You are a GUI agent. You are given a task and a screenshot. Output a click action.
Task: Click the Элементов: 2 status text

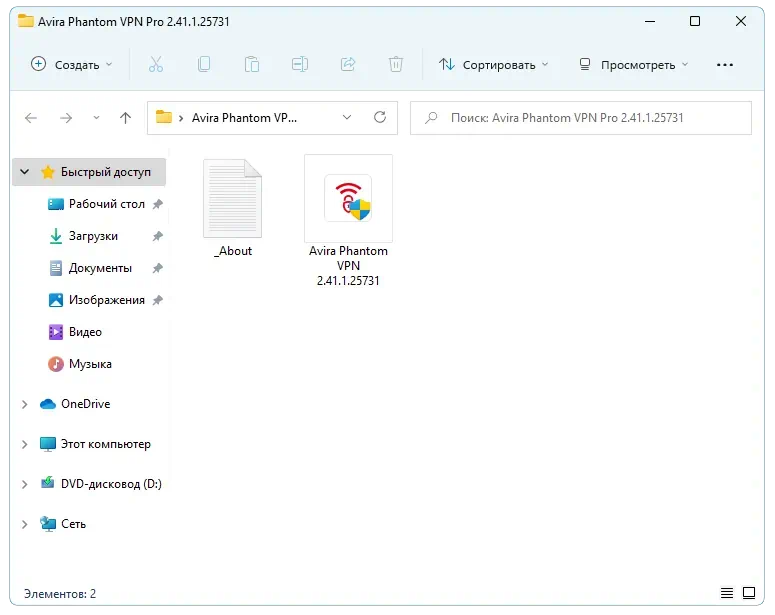tap(60, 593)
